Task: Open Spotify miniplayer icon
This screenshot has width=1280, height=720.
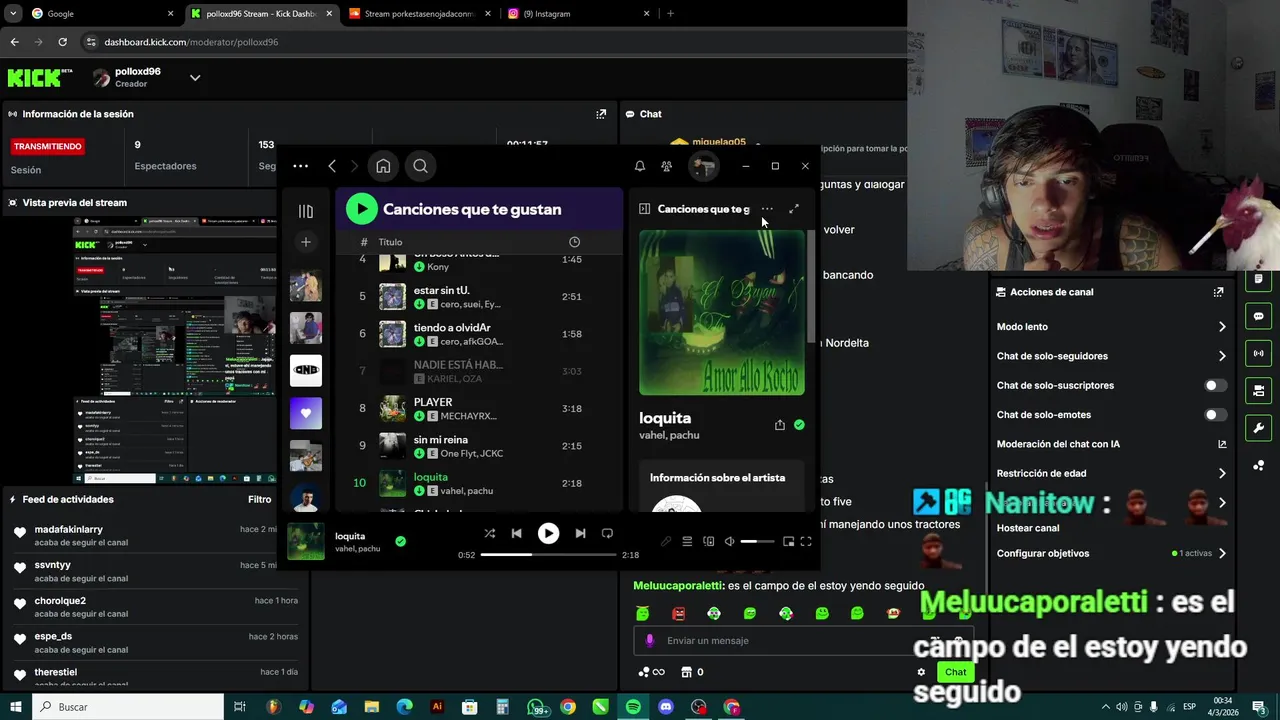Action: coord(788,542)
